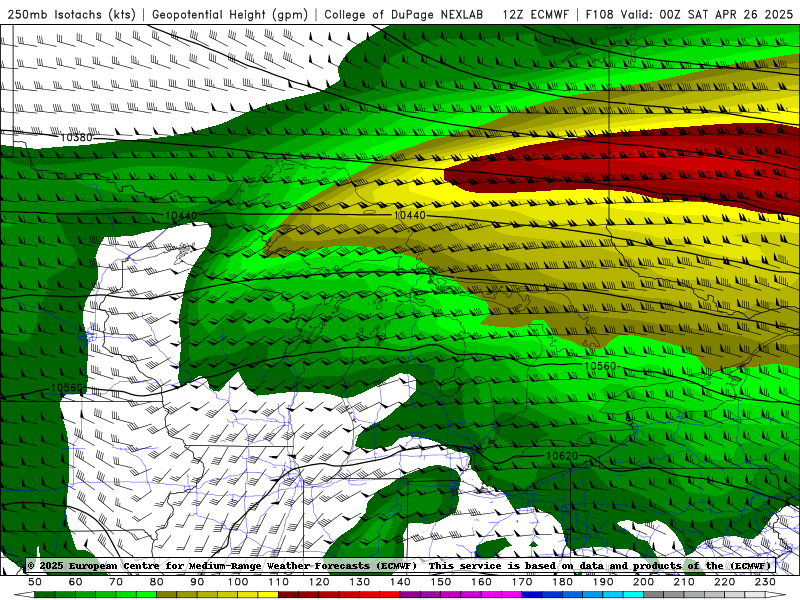Click the 140 value on the color scale

[x=401, y=582]
